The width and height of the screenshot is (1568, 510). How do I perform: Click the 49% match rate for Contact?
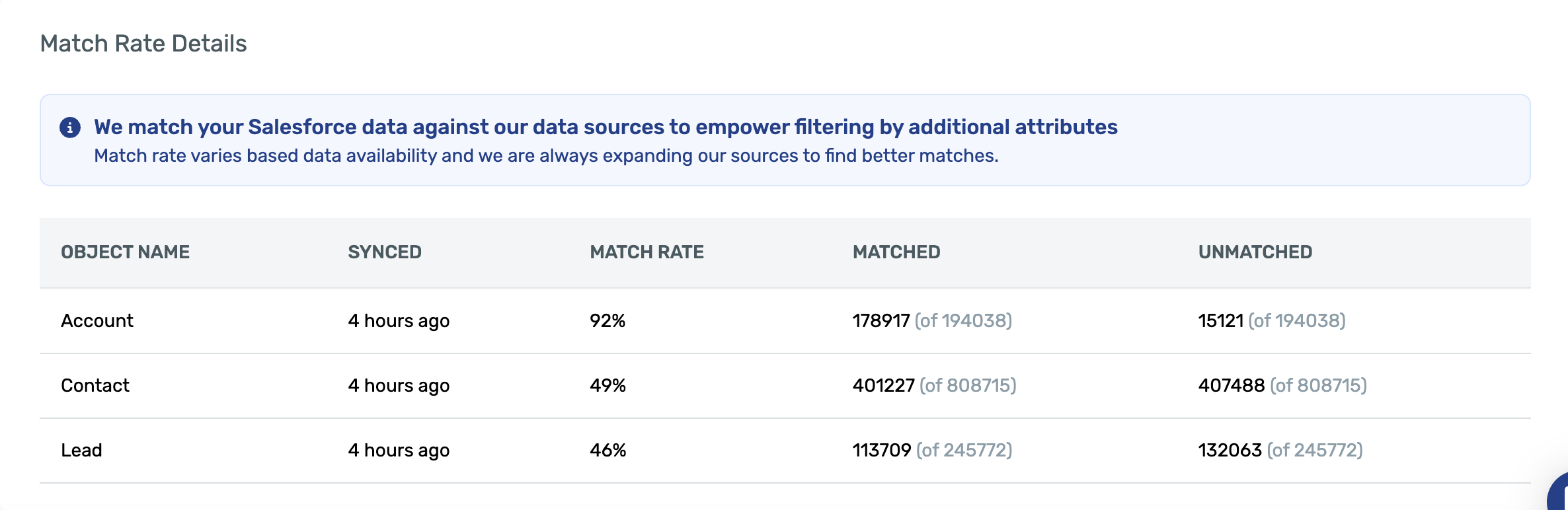608,386
